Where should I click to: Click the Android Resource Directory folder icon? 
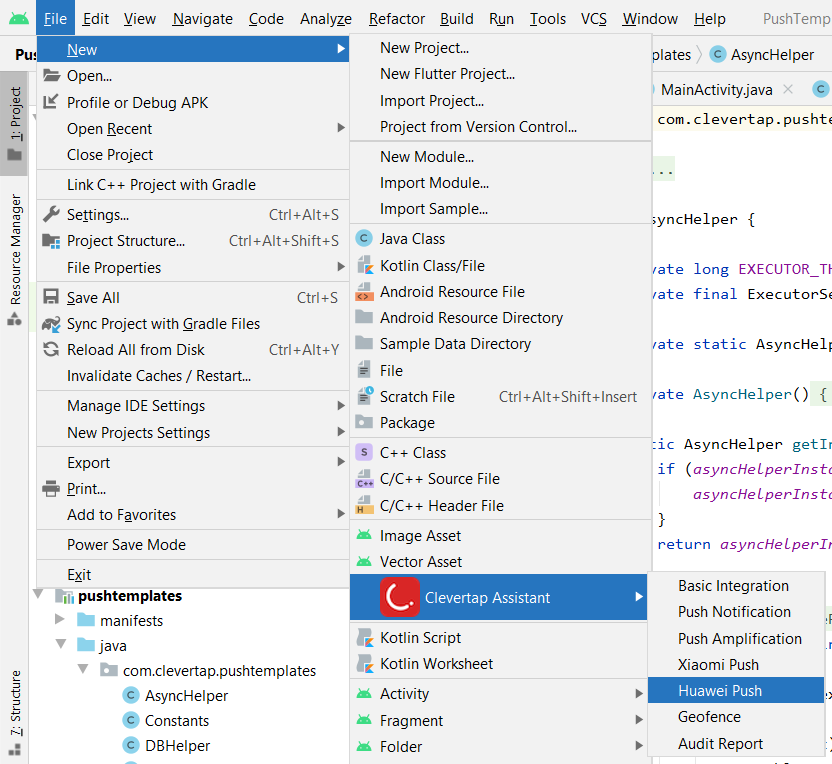coord(364,317)
